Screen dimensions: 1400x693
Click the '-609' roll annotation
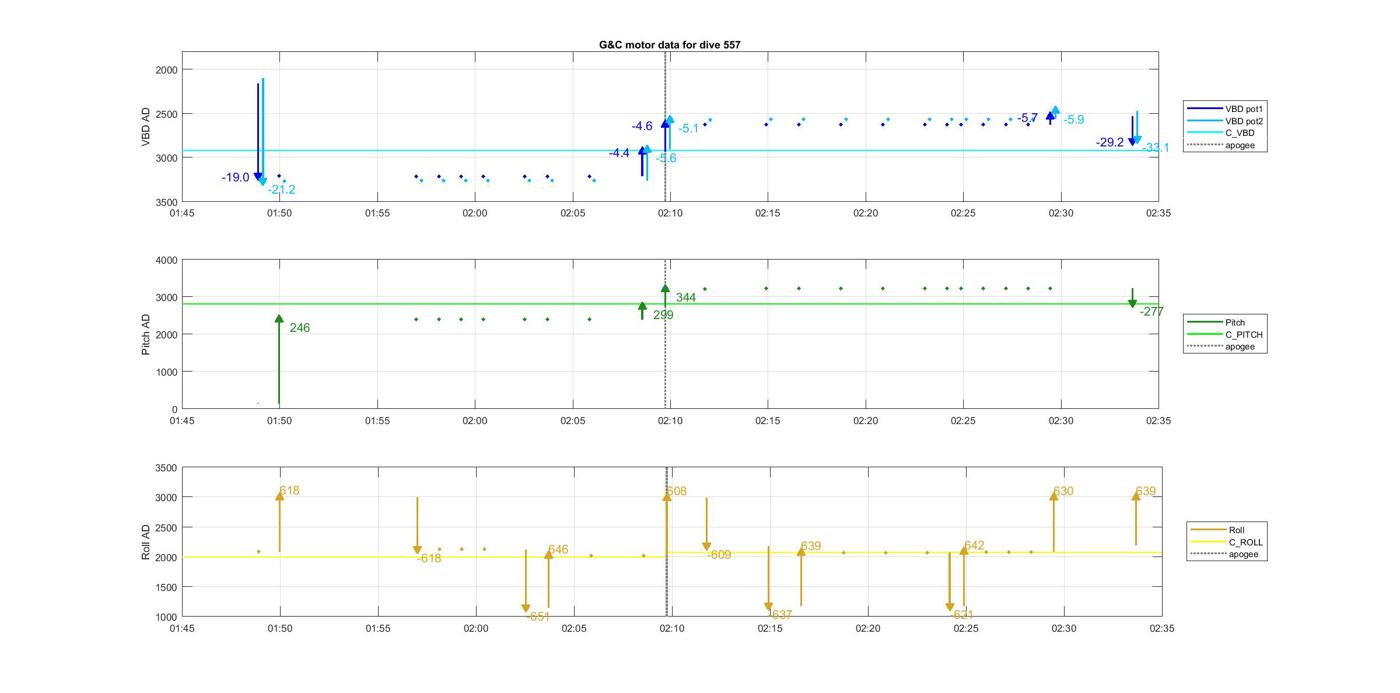click(x=719, y=554)
